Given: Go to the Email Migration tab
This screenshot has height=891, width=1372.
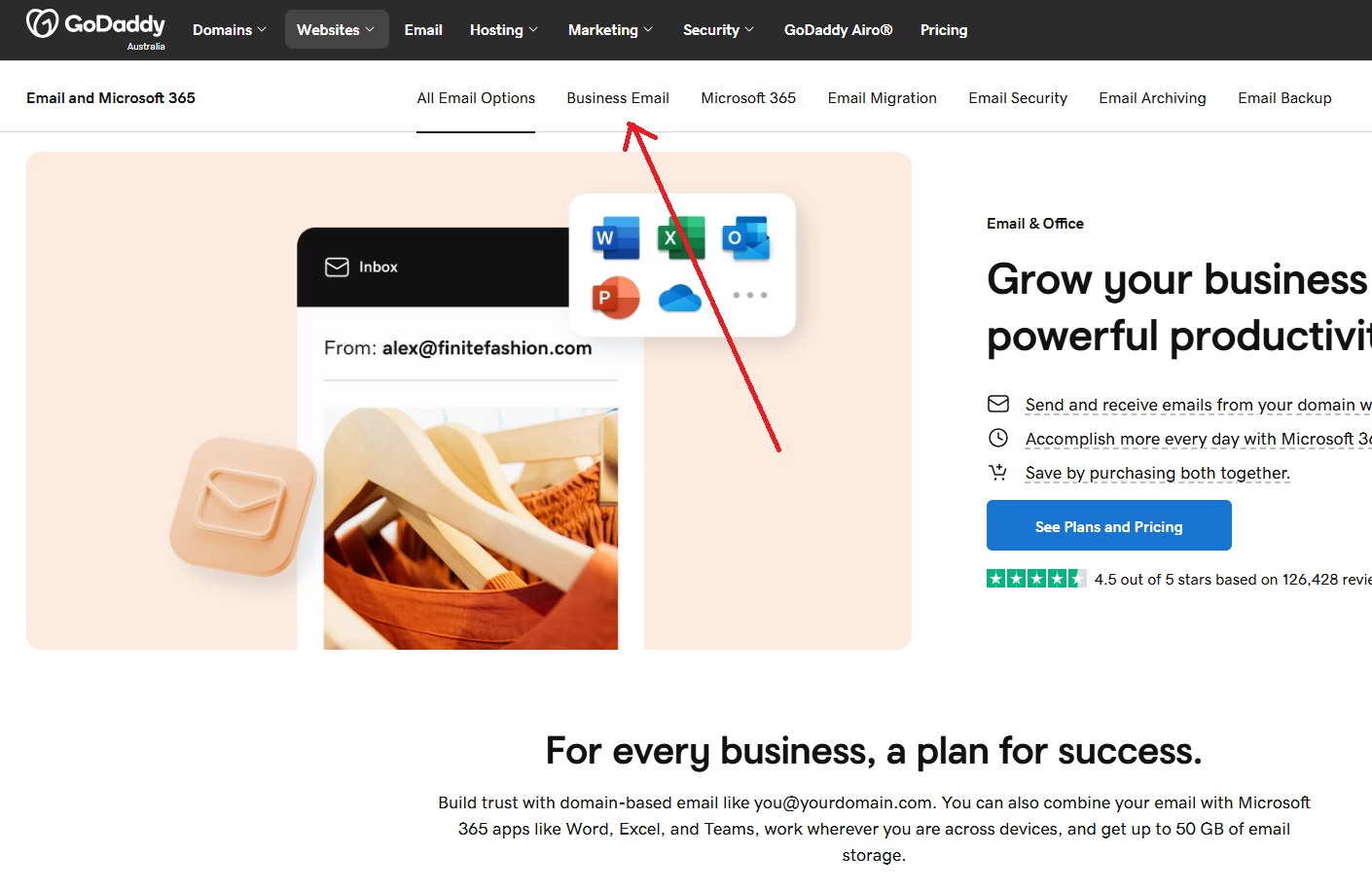Looking at the screenshot, I should pos(883,98).
